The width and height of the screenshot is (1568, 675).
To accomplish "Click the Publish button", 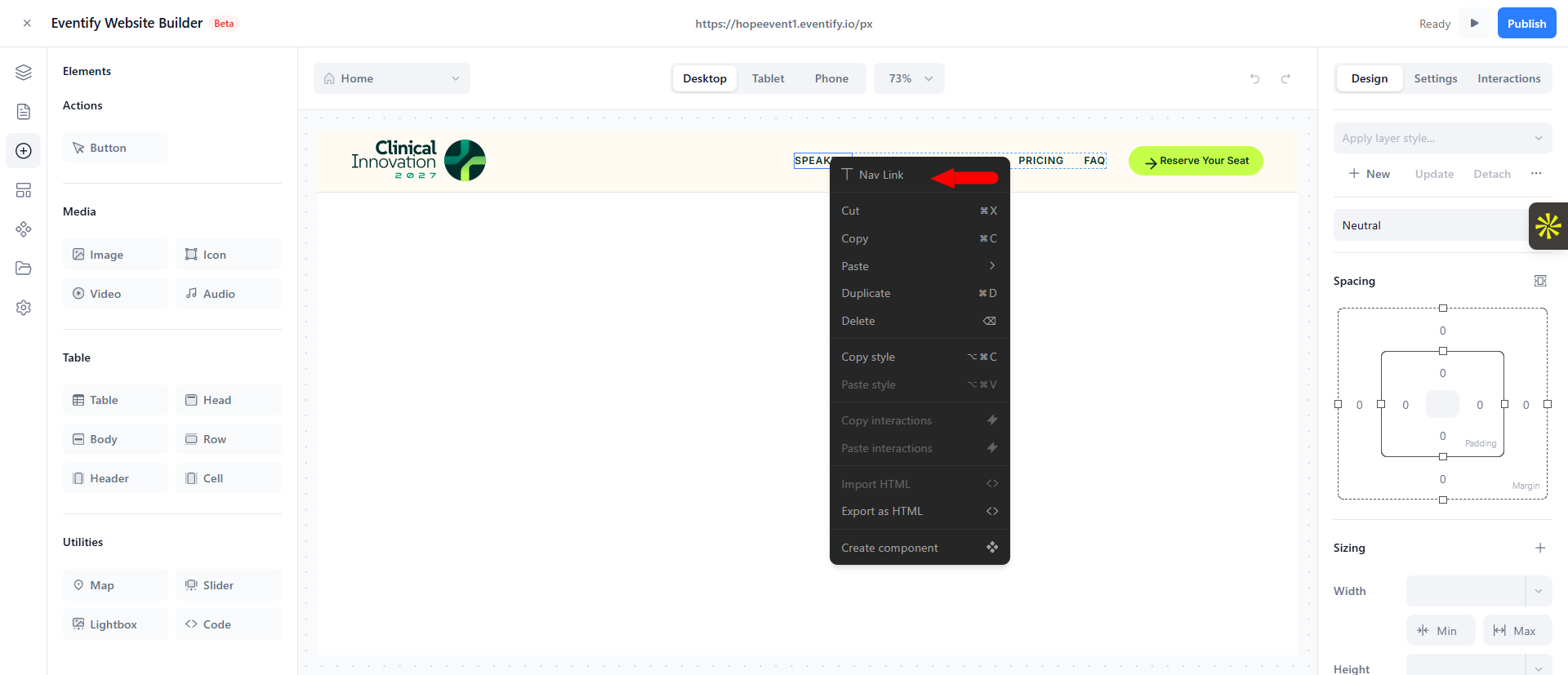I will point(1526,23).
